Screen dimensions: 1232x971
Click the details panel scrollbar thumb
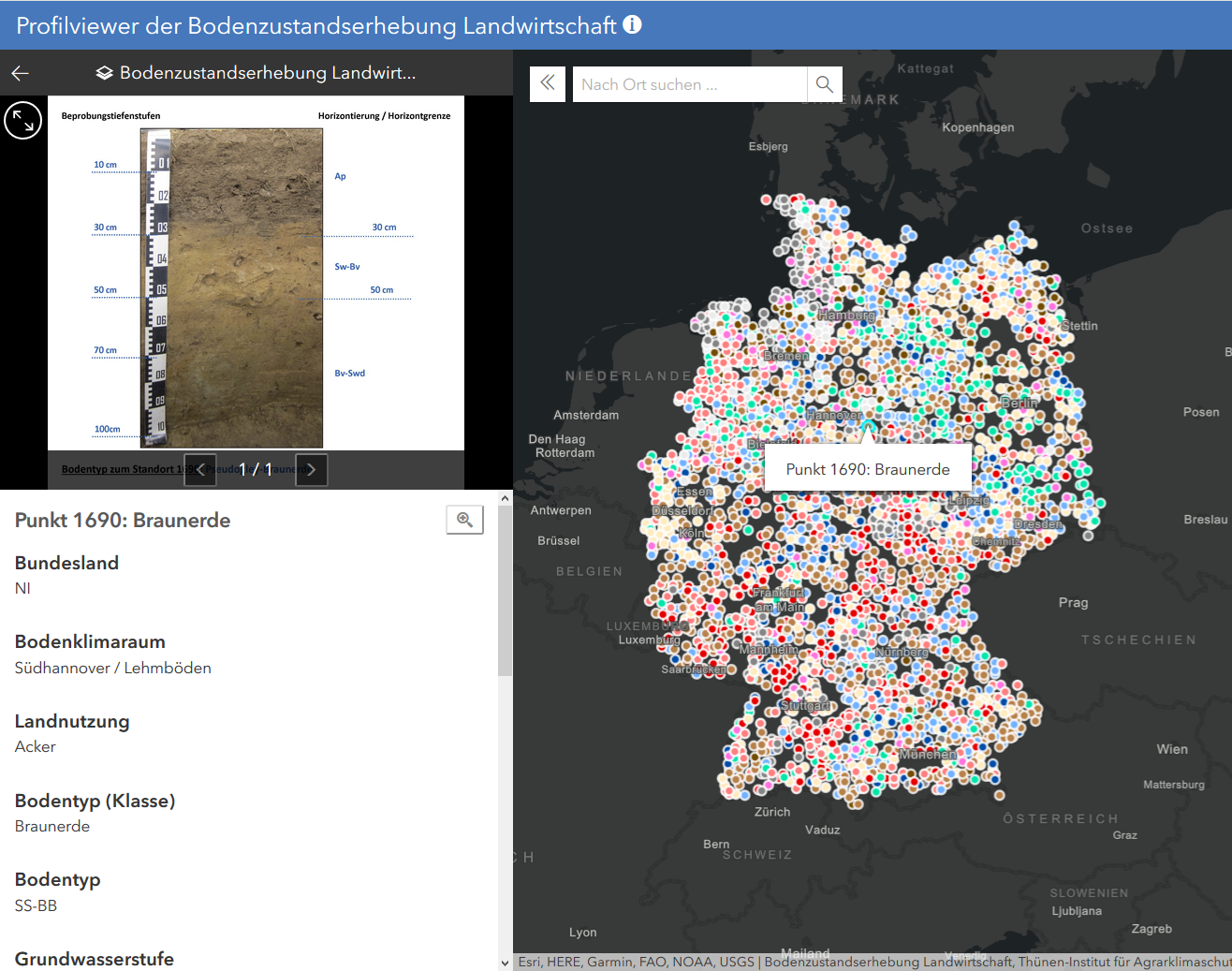tap(505, 590)
